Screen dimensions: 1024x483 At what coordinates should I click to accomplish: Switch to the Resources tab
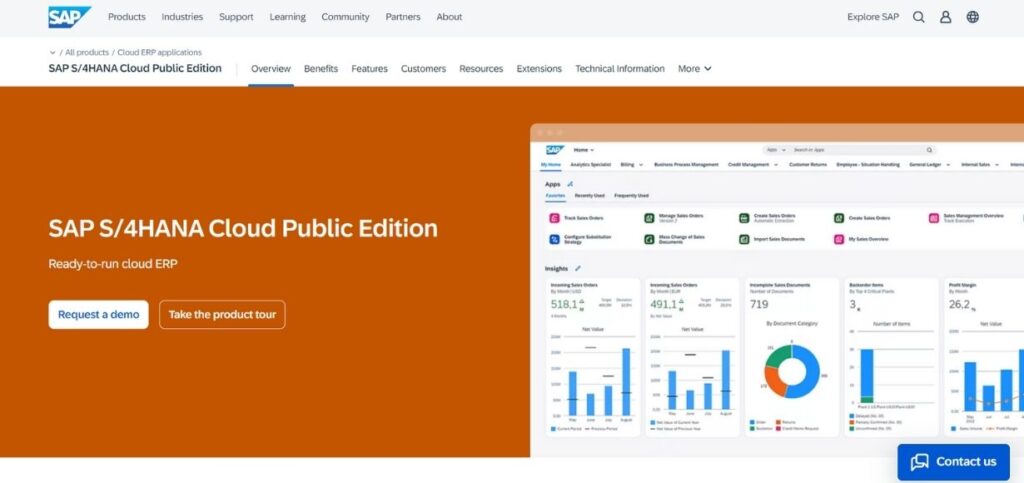pos(481,69)
